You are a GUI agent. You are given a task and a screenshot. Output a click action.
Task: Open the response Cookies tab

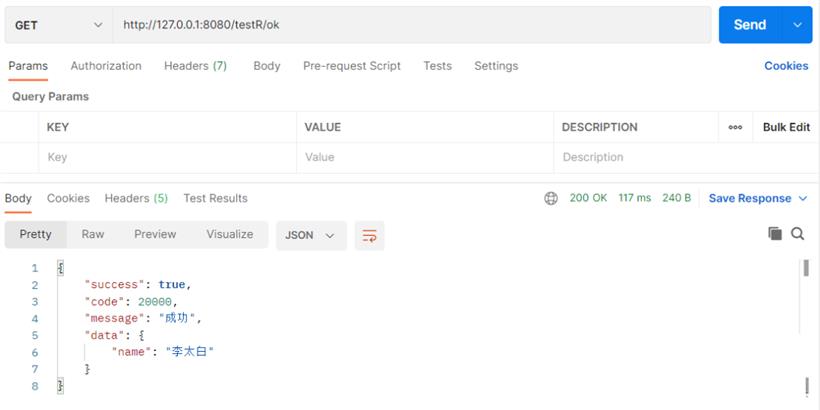click(x=69, y=198)
